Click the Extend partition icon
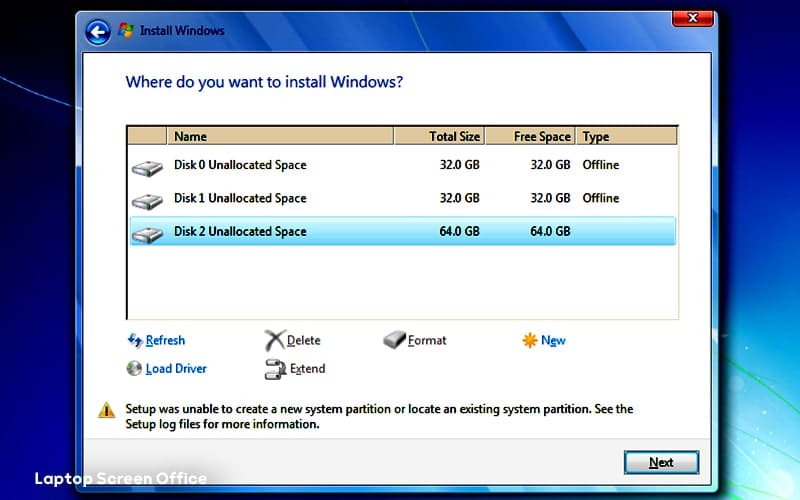Image resolution: width=800 pixels, height=500 pixels. click(275, 369)
